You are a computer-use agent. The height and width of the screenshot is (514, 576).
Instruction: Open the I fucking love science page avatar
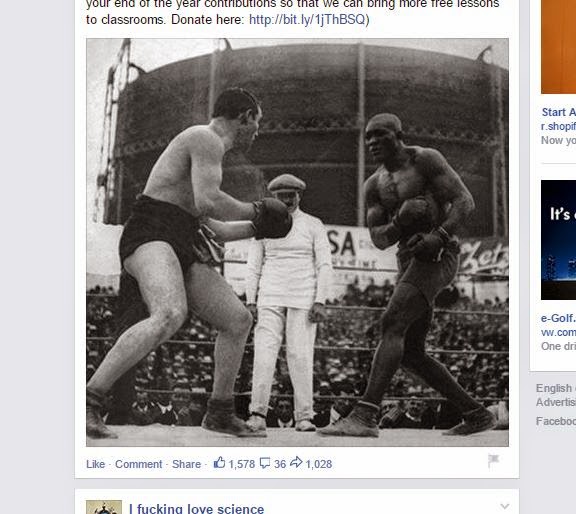104,507
